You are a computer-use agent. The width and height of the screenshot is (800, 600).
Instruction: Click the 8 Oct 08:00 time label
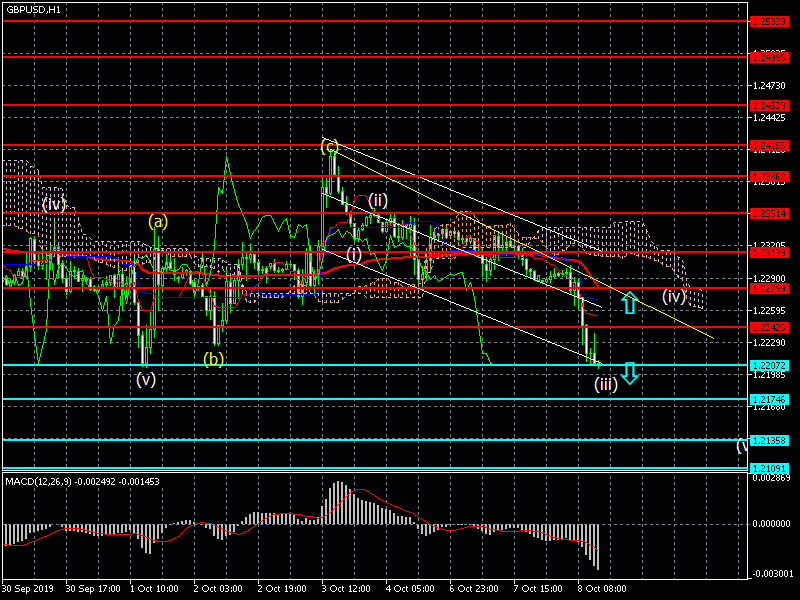point(604,590)
